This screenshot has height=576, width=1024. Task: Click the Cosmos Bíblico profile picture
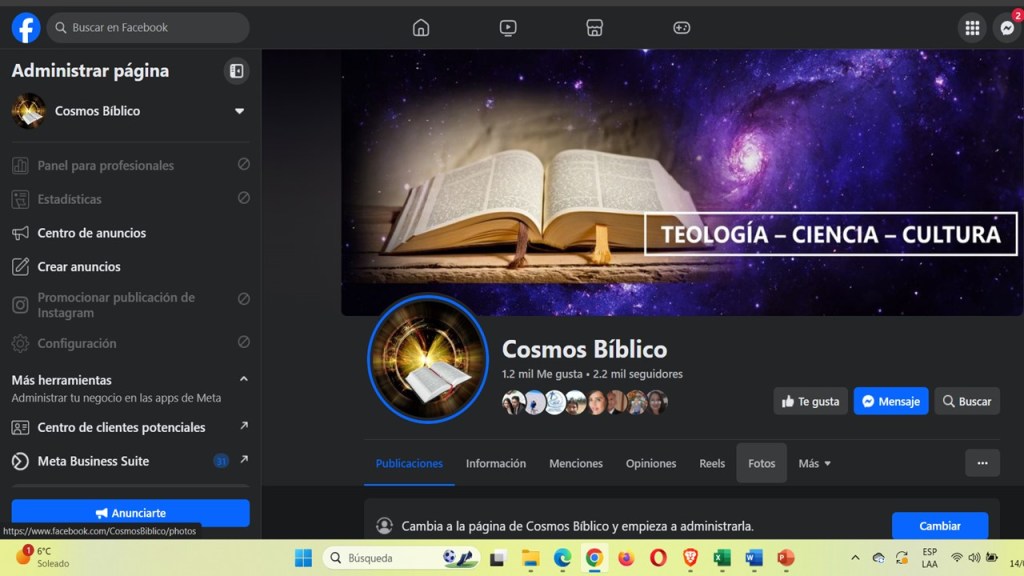click(x=427, y=359)
